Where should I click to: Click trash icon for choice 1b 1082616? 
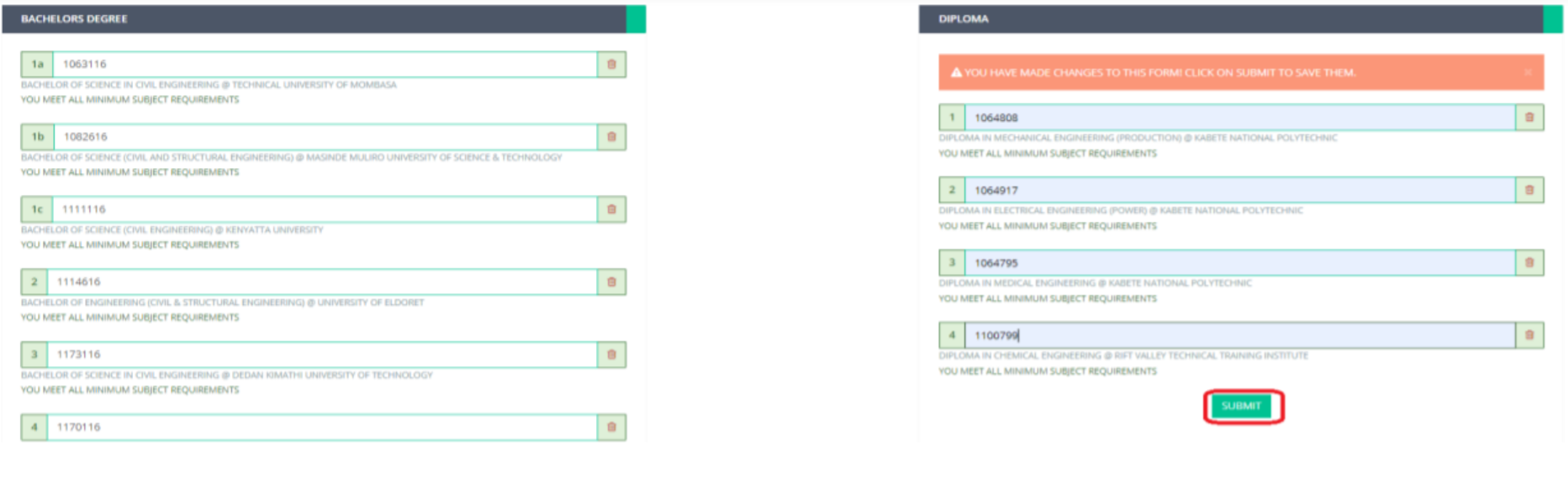click(611, 137)
